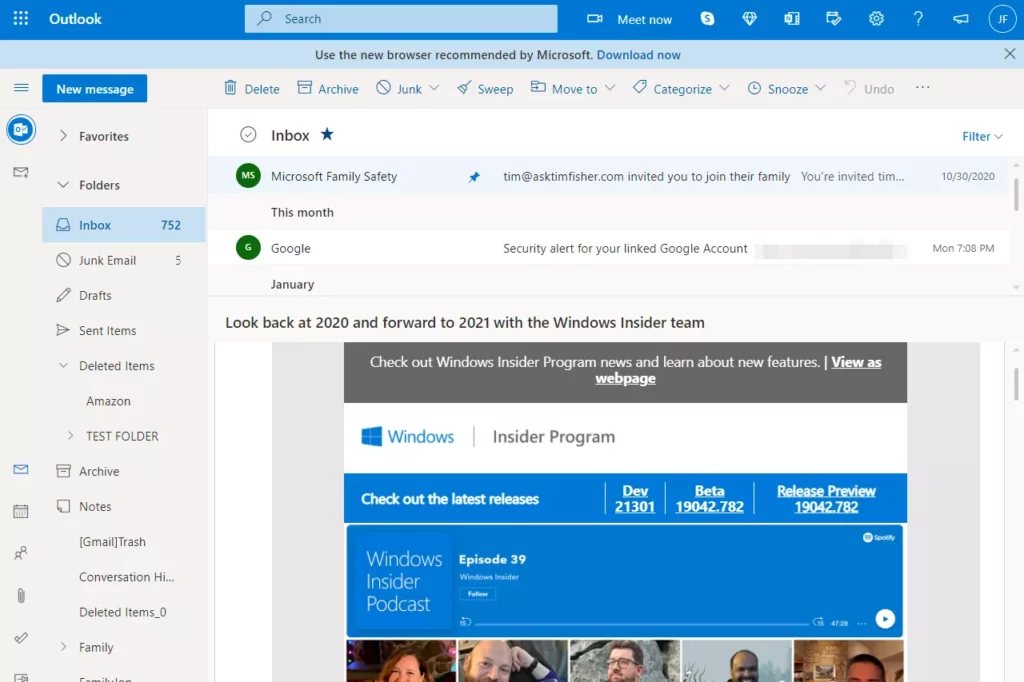Select the Mail icon in the left rail
This screenshot has height=682, width=1024.
[x=21, y=468]
